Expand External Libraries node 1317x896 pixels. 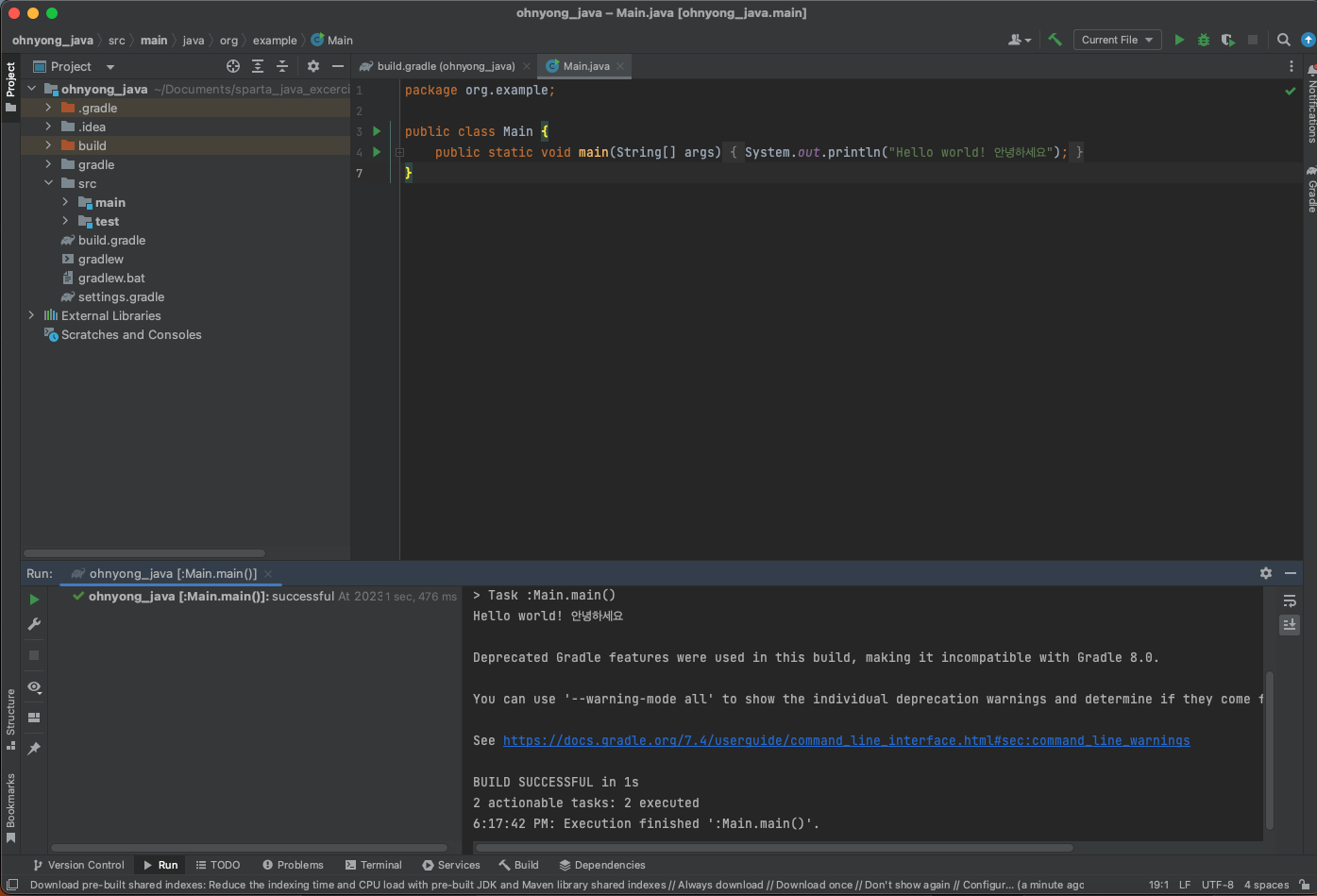pyautogui.click(x=31, y=315)
